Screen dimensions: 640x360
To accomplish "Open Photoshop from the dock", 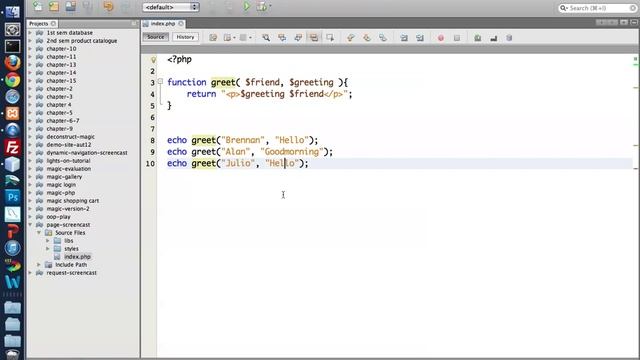I will tap(12, 197).
